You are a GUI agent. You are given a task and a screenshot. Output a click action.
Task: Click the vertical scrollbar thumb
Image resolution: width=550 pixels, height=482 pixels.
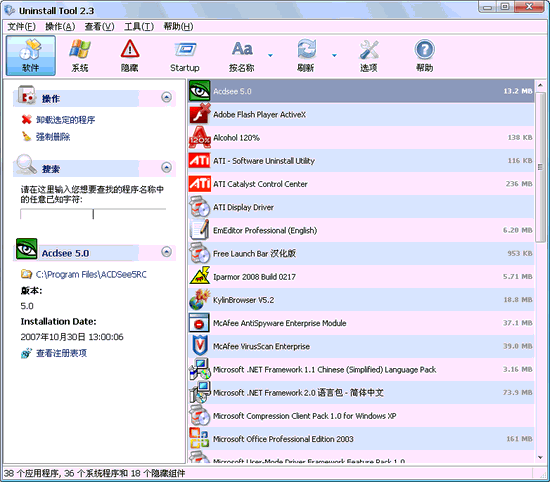(x=540, y=167)
